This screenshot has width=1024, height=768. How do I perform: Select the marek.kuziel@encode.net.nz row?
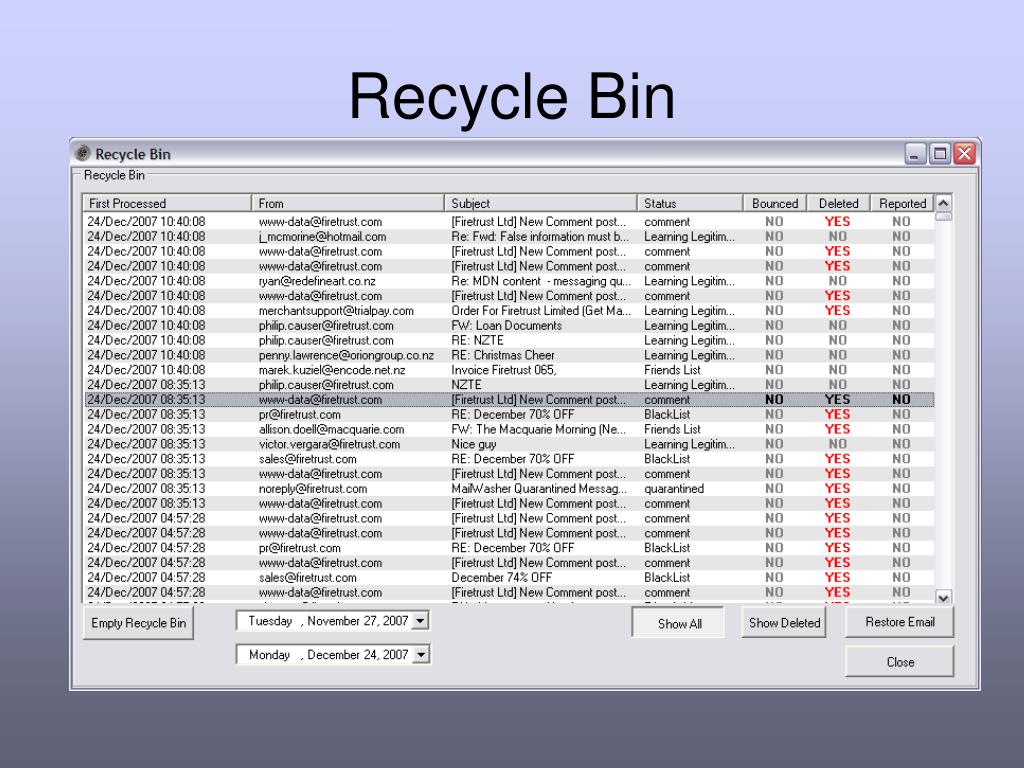pyautogui.click(x=509, y=370)
